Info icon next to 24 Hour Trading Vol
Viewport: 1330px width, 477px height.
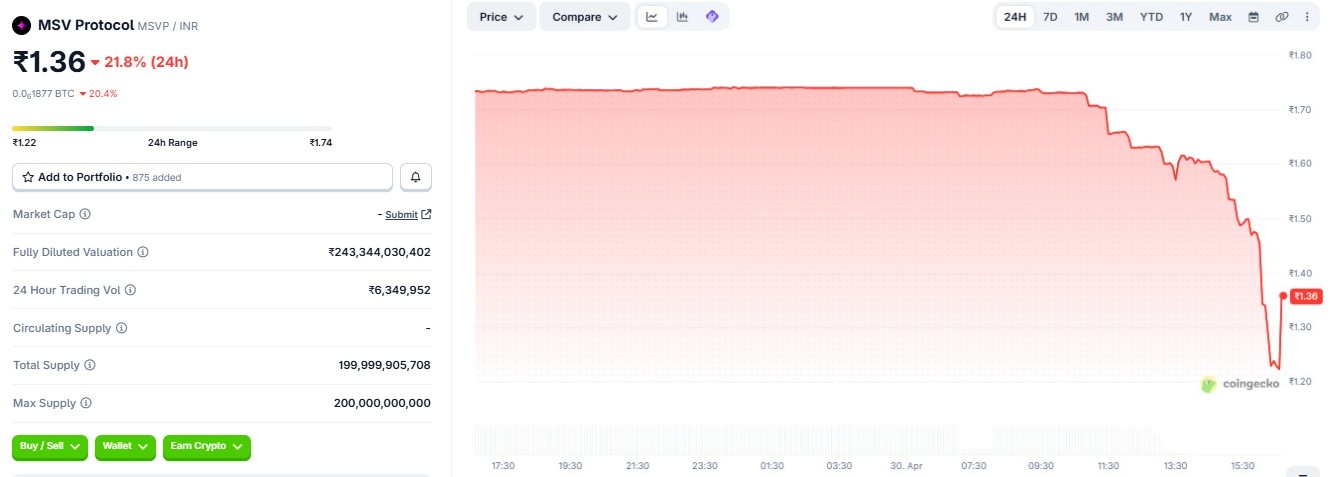click(130, 290)
